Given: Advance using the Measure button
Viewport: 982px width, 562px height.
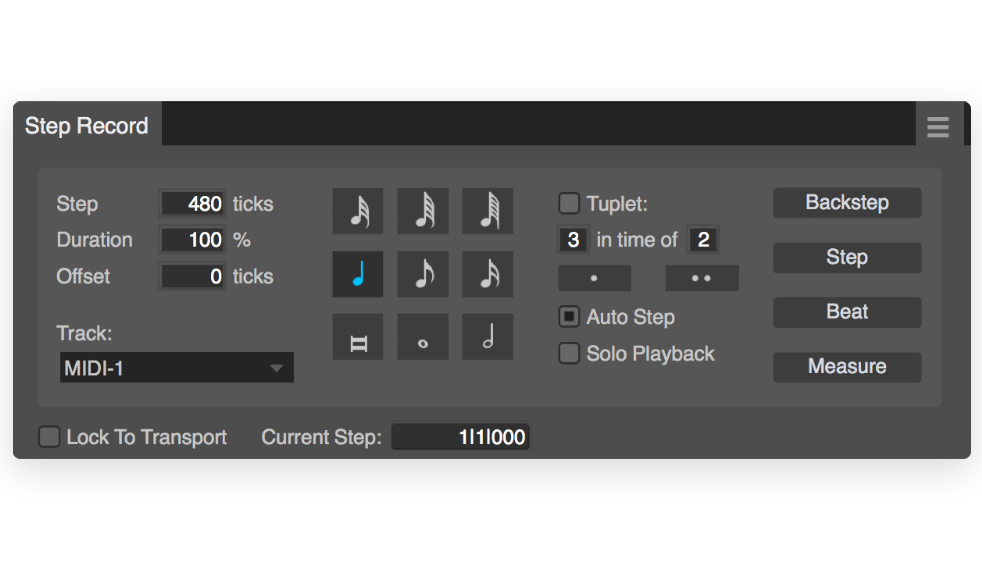Looking at the screenshot, I should tap(847, 367).
